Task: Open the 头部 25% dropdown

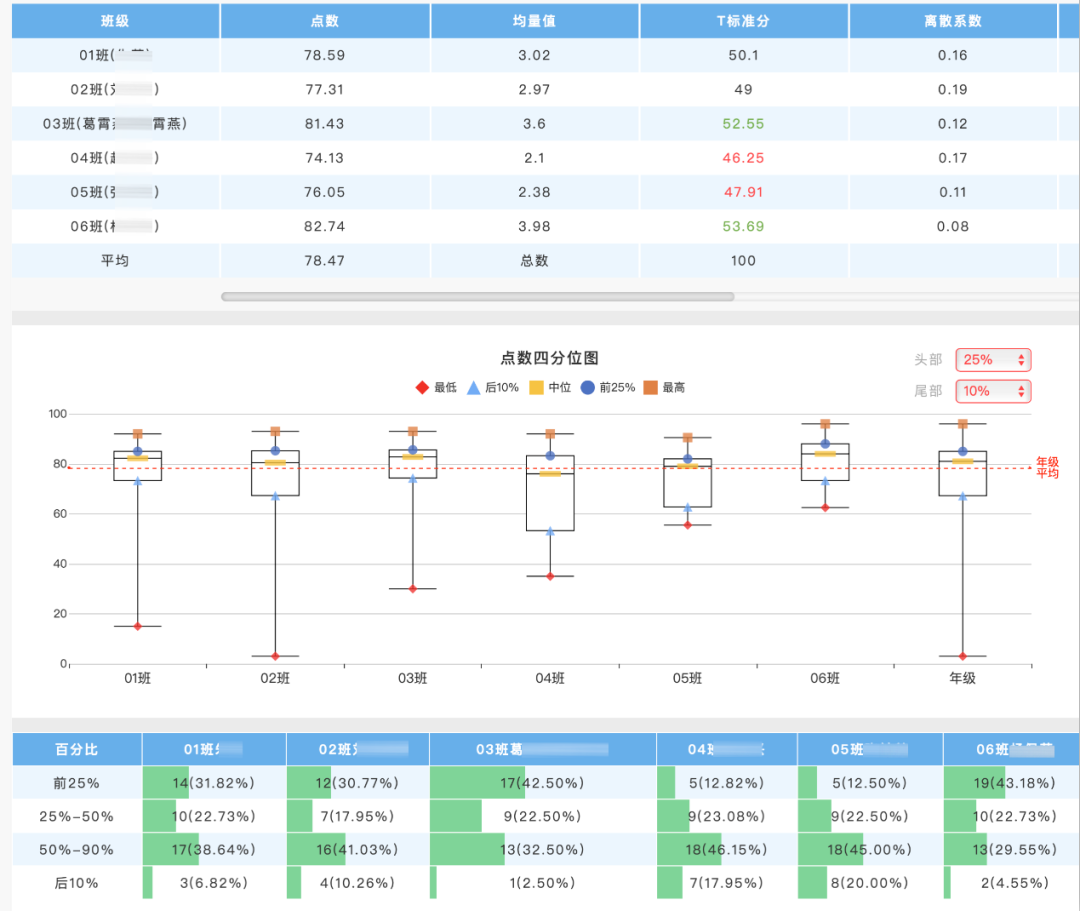Action: [993, 360]
